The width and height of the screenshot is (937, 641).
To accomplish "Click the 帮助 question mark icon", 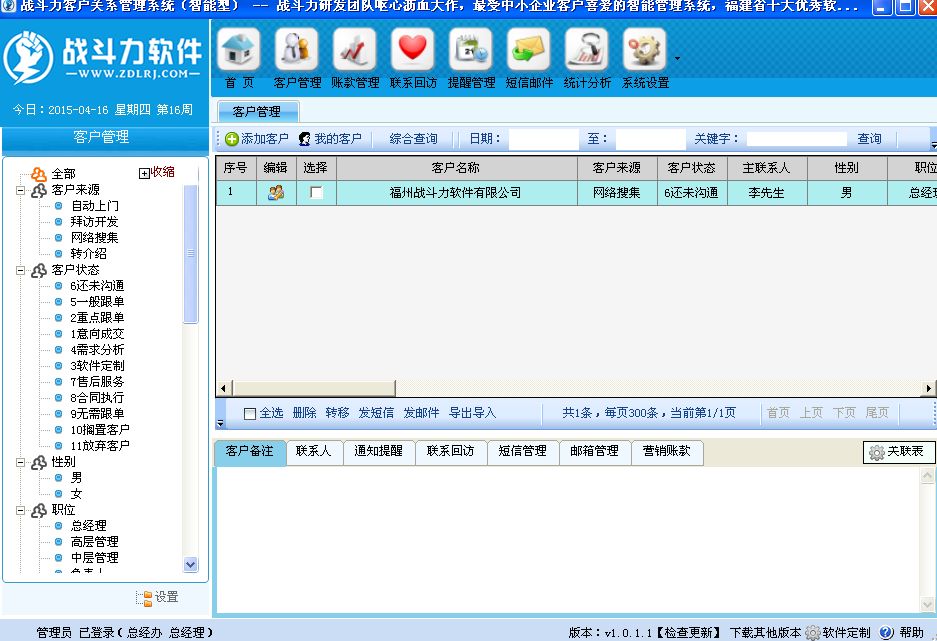I will click(886, 632).
